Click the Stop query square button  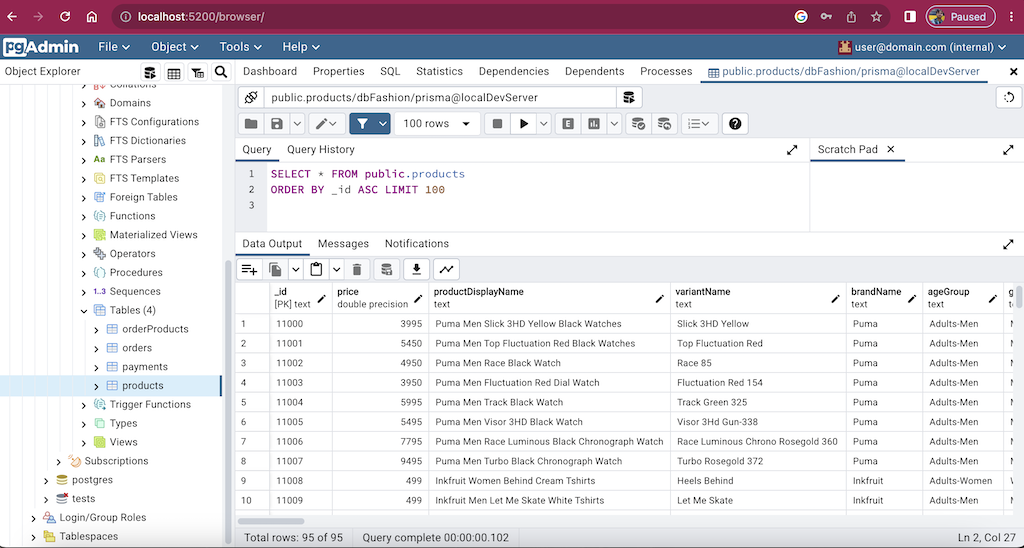pos(497,123)
